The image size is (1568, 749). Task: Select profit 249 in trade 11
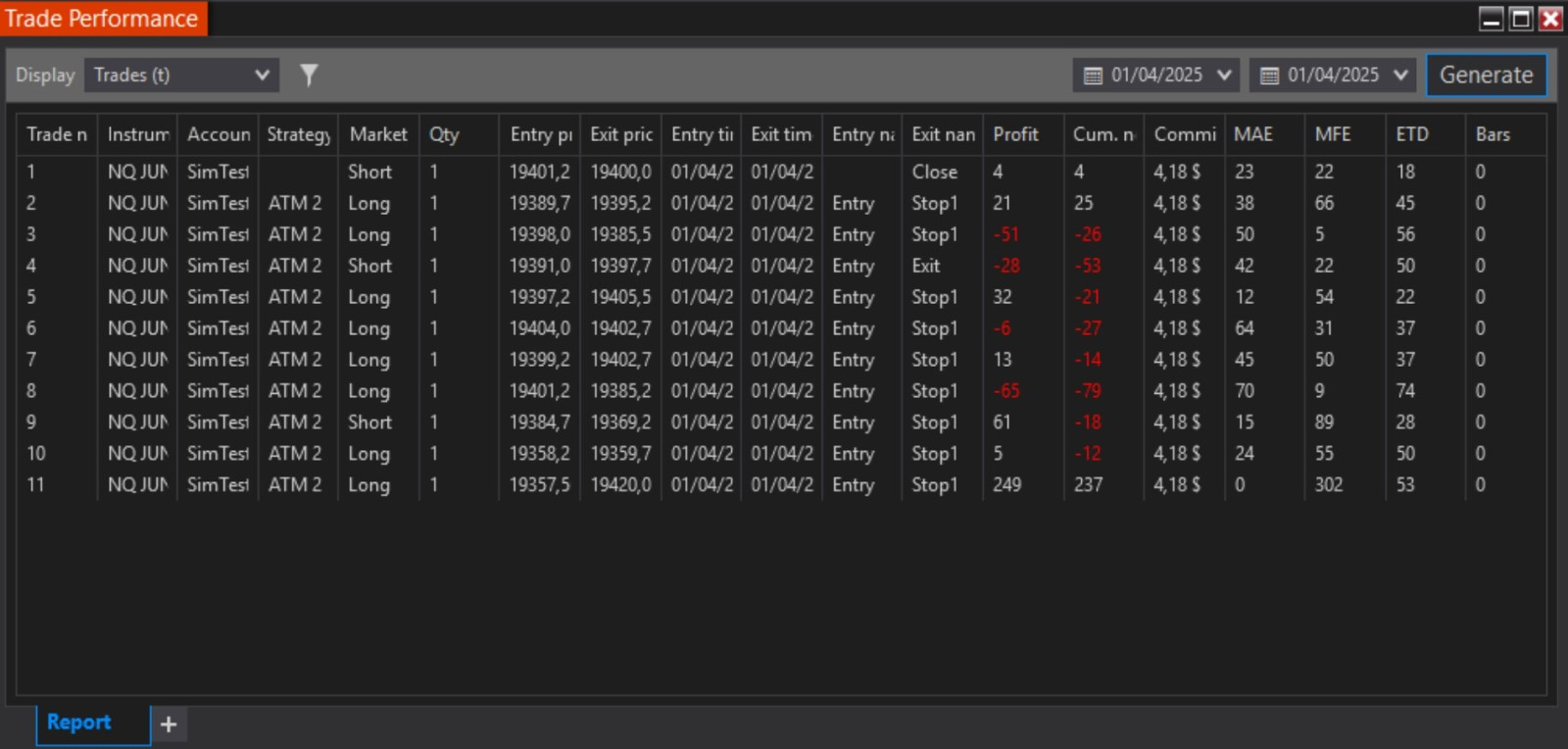click(x=1006, y=485)
